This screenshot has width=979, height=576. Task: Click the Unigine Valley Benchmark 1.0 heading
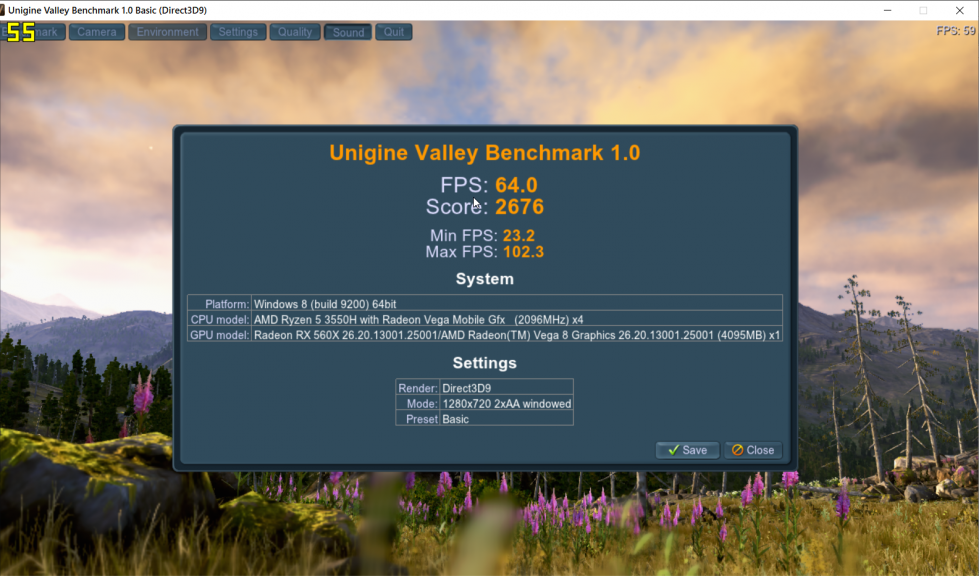[485, 153]
